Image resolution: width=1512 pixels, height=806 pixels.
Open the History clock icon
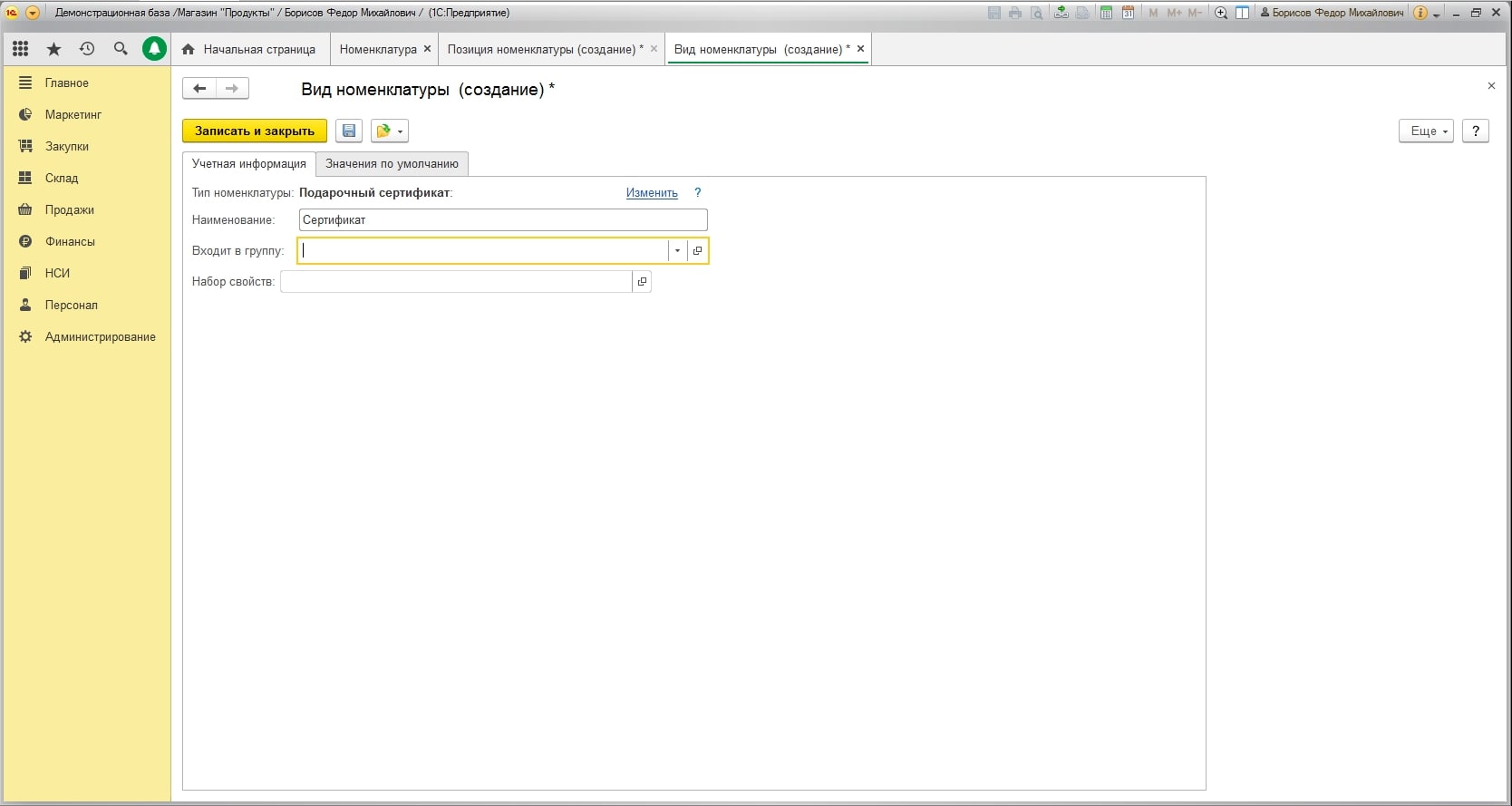(87, 49)
